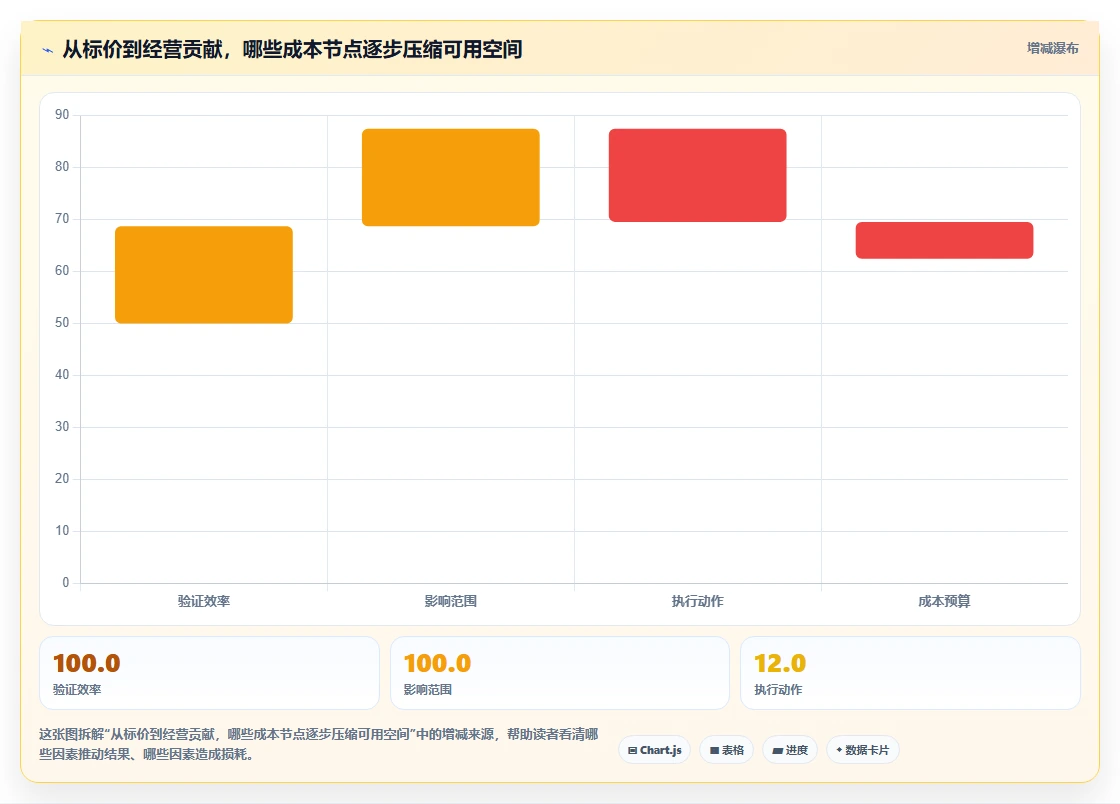The image size is (1120, 804).
Task: Click the chart title 从标价到经营贡献
Action: (x=292, y=49)
